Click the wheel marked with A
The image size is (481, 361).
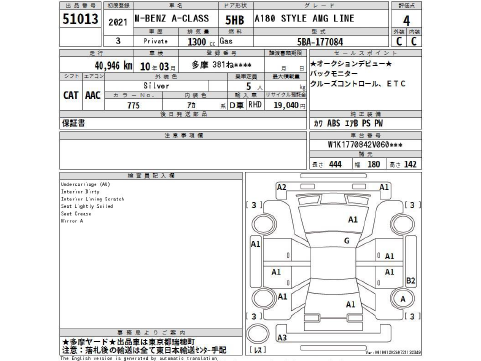pyautogui.click(x=403, y=299)
